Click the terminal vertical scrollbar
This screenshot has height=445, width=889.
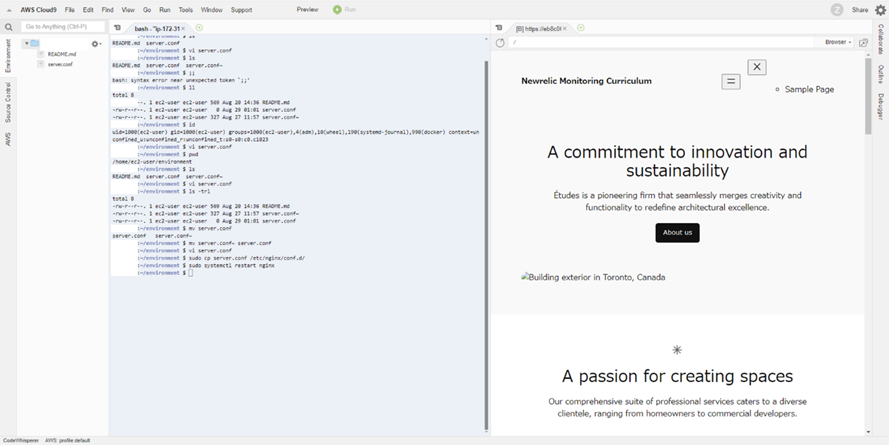[x=486, y=245]
